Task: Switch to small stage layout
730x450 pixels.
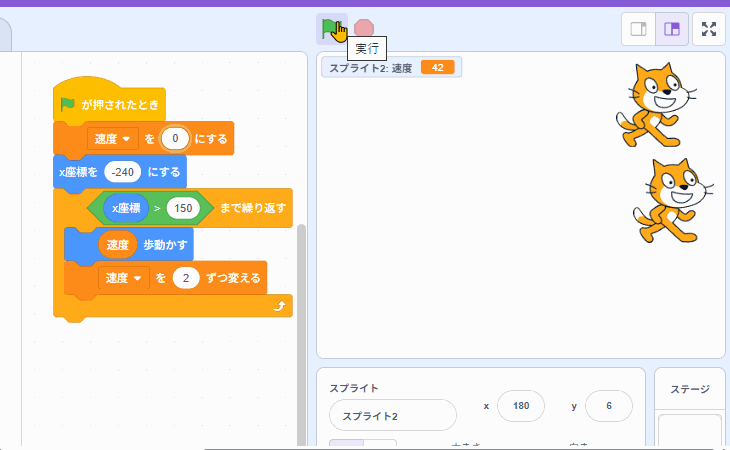Action: pos(638,29)
